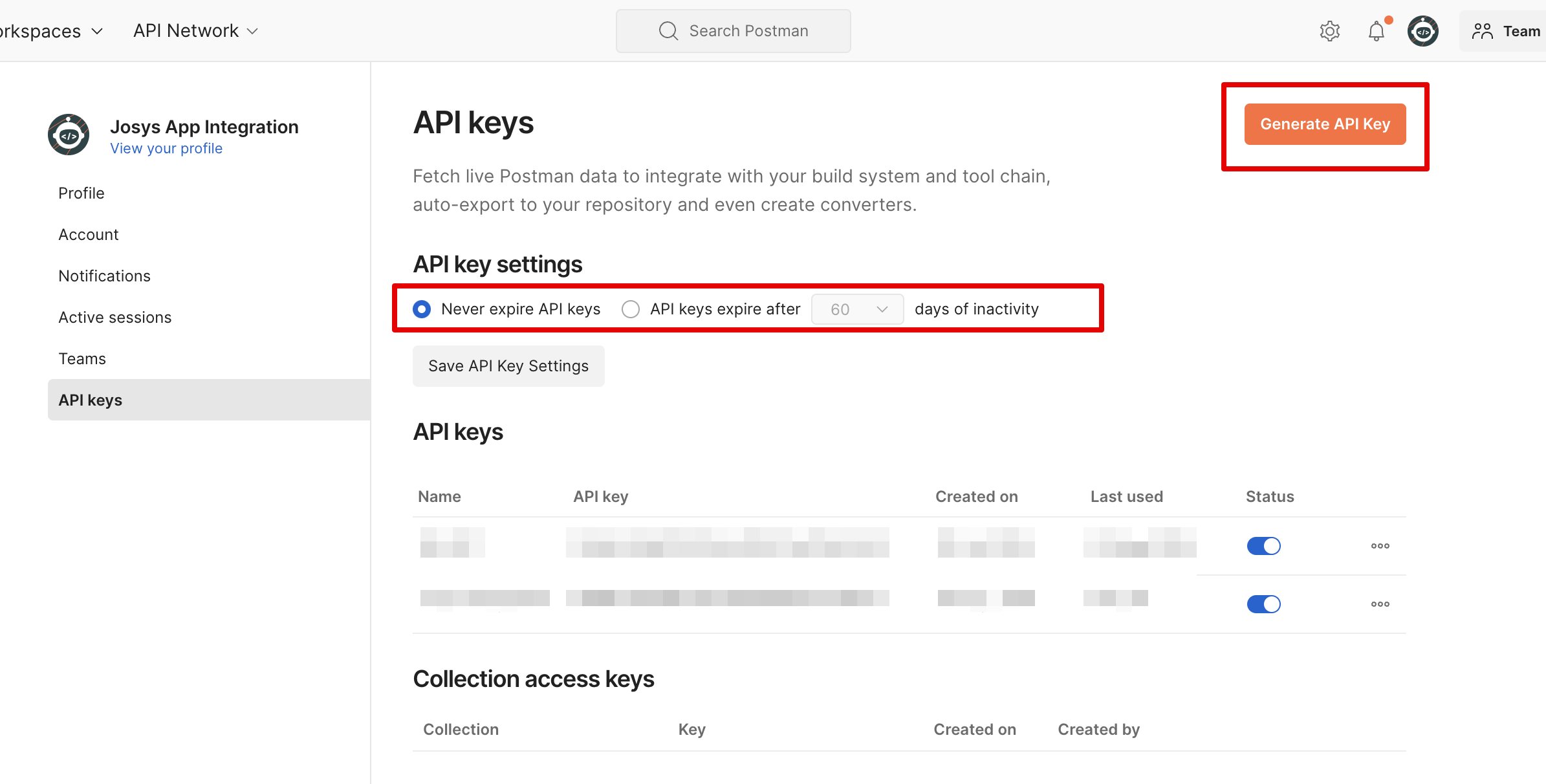Image resolution: width=1546 pixels, height=784 pixels.
Task: Toggle status switch of first API key
Action: (x=1263, y=546)
